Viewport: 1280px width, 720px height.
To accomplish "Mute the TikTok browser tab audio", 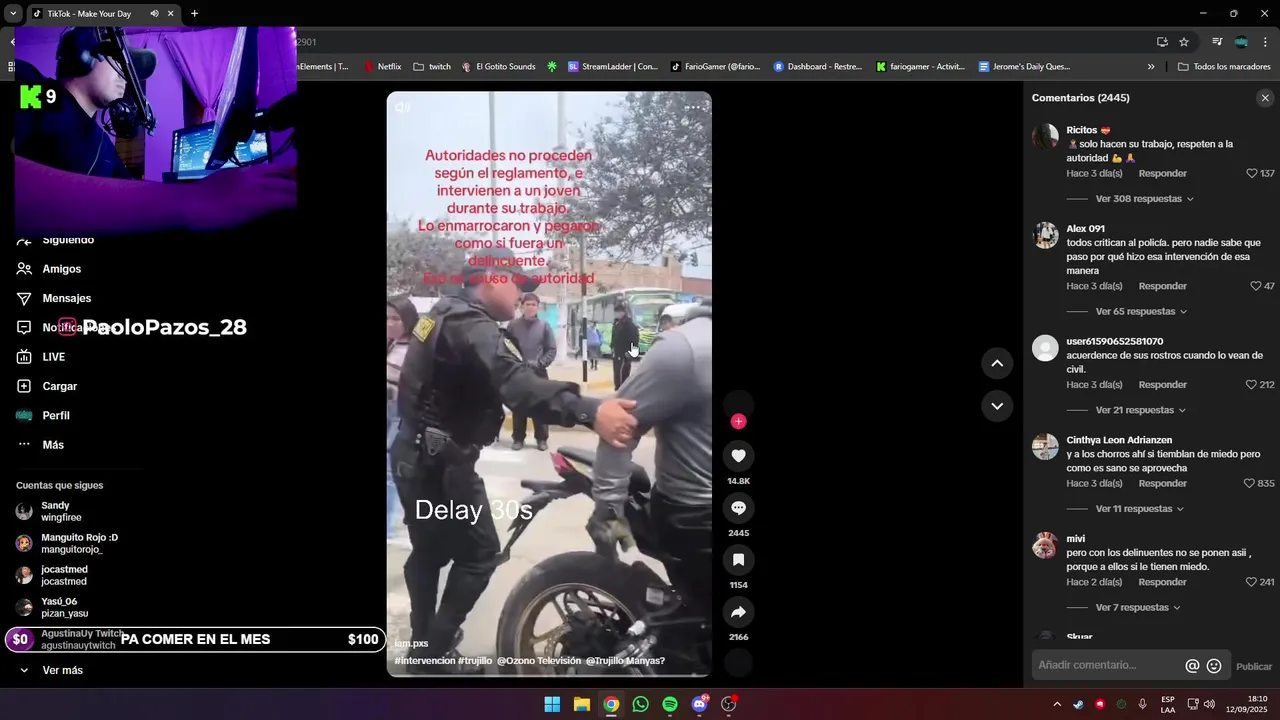I will [154, 14].
